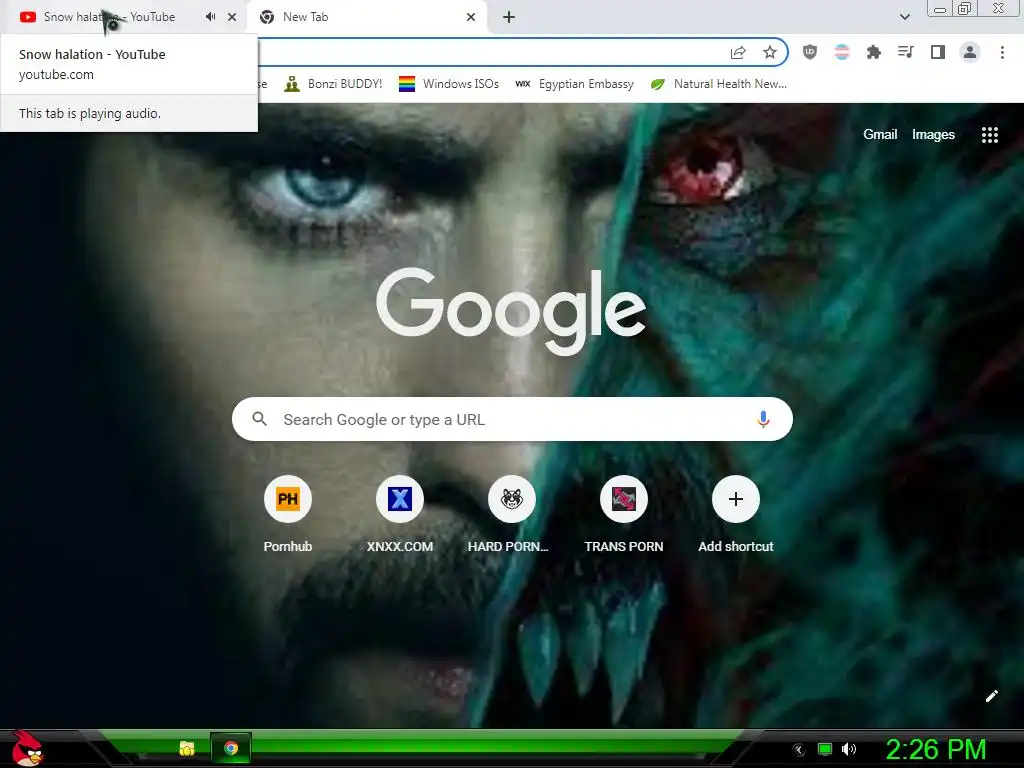Click the share page icon in address bar
Screen dimensions: 1024x768
click(x=738, y=52)
